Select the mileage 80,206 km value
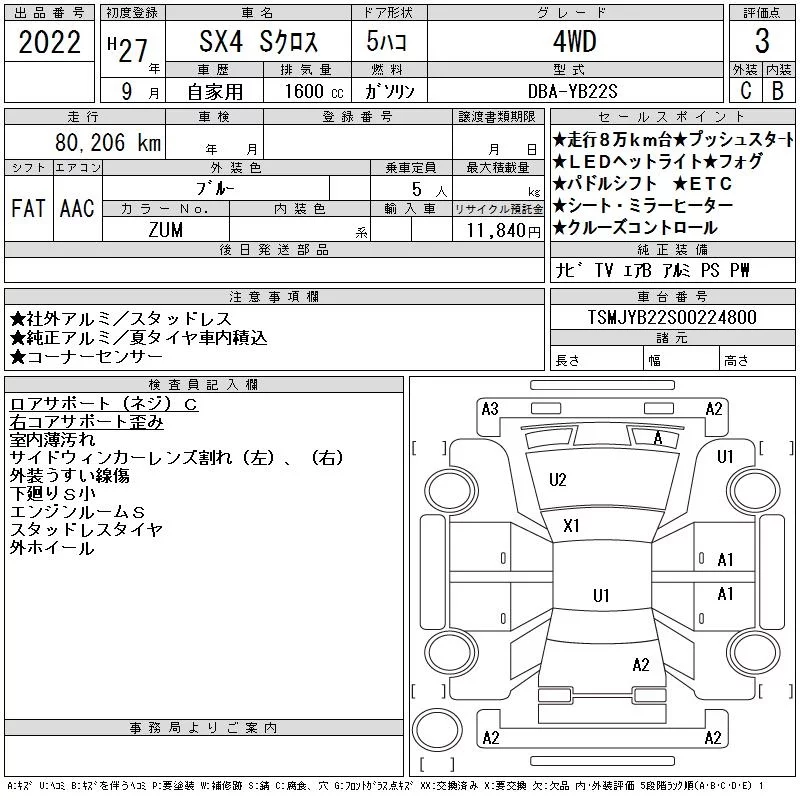Screen dimensions: 800x800 (108, 142)
